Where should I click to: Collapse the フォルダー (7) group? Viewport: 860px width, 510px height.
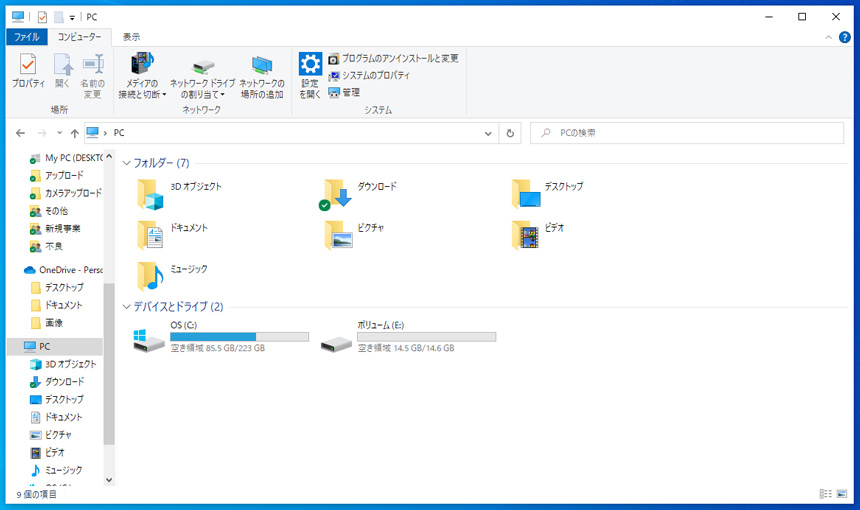click(x=126, y=163)
